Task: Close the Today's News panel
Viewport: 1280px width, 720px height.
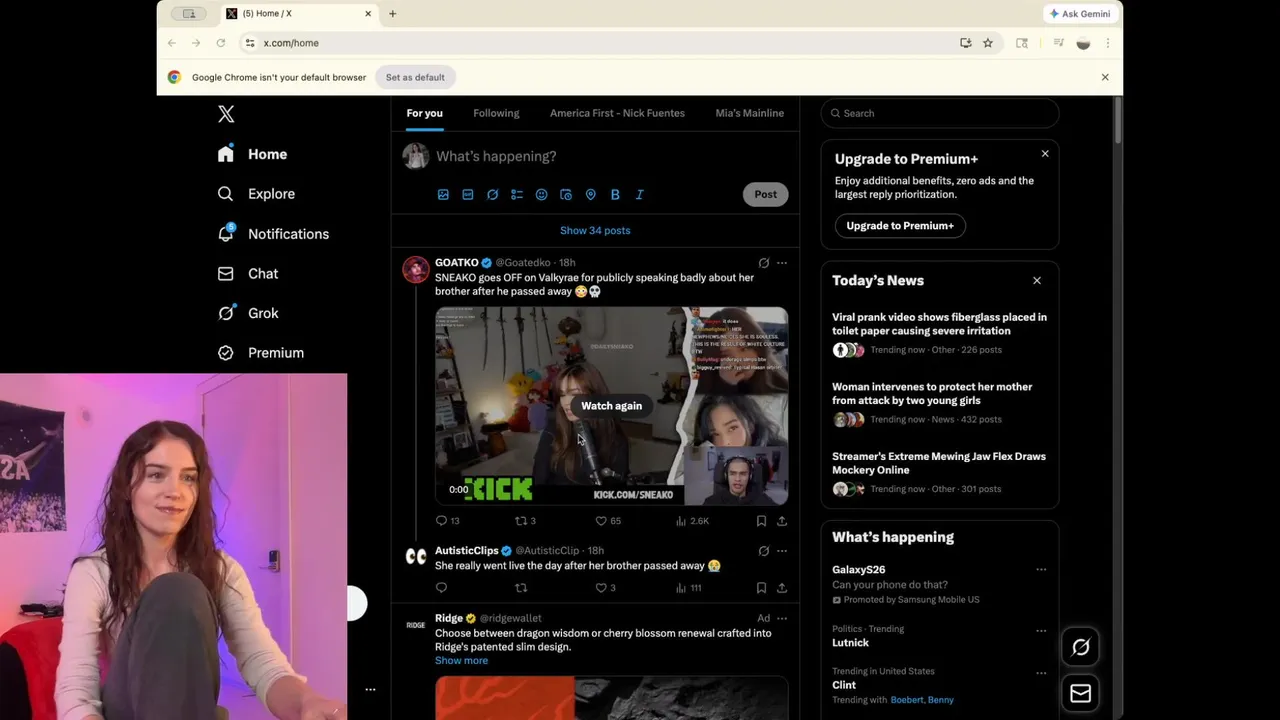Action: 1037,281
